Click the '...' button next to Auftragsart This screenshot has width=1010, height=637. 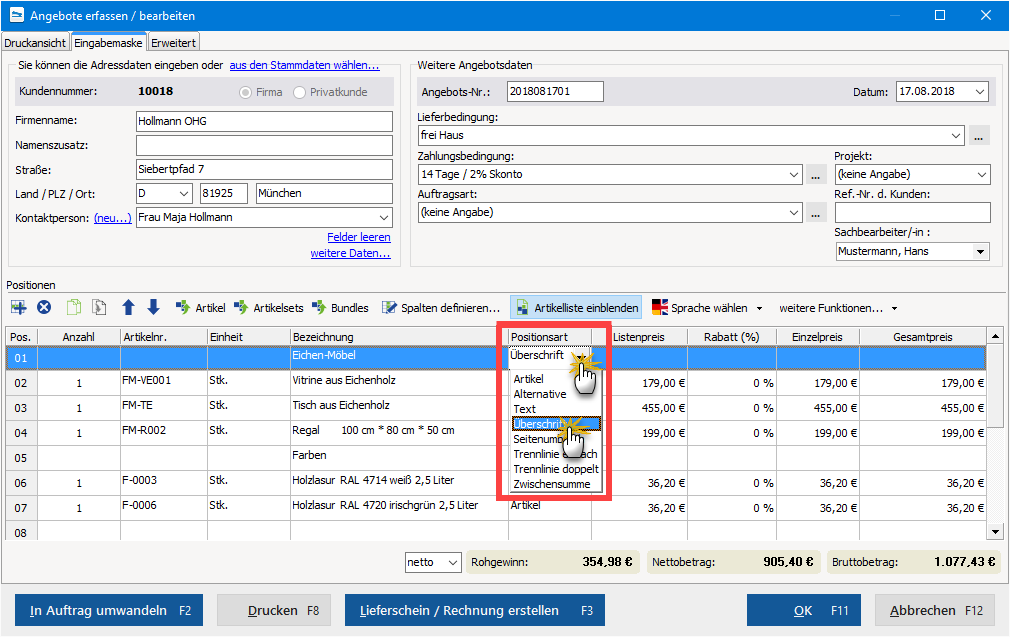[x=815, y=212]
